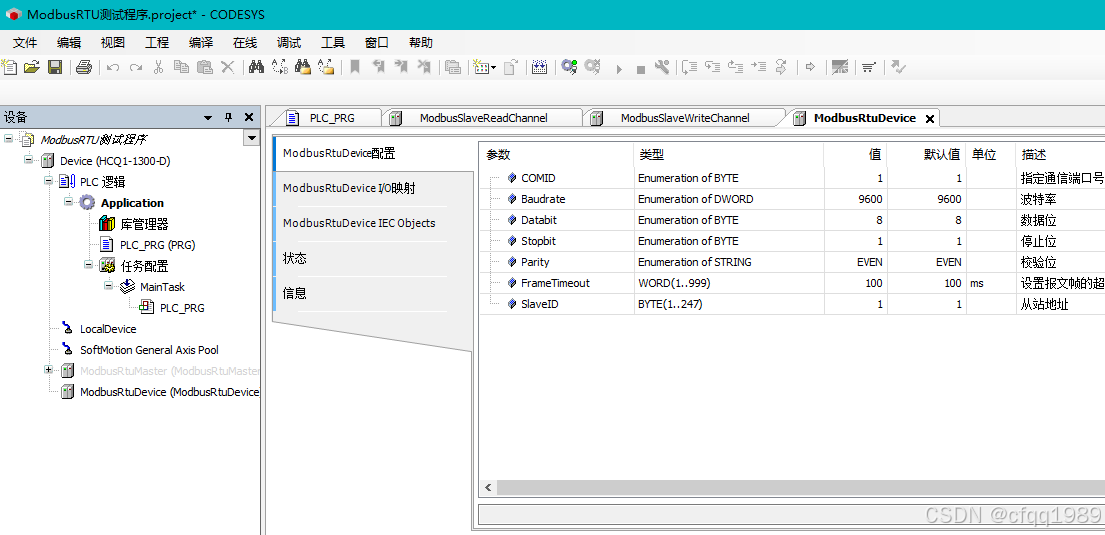Select SoftMotion General Axis Pool item
The image size is (1105, 535).
[x=149, y=350]
